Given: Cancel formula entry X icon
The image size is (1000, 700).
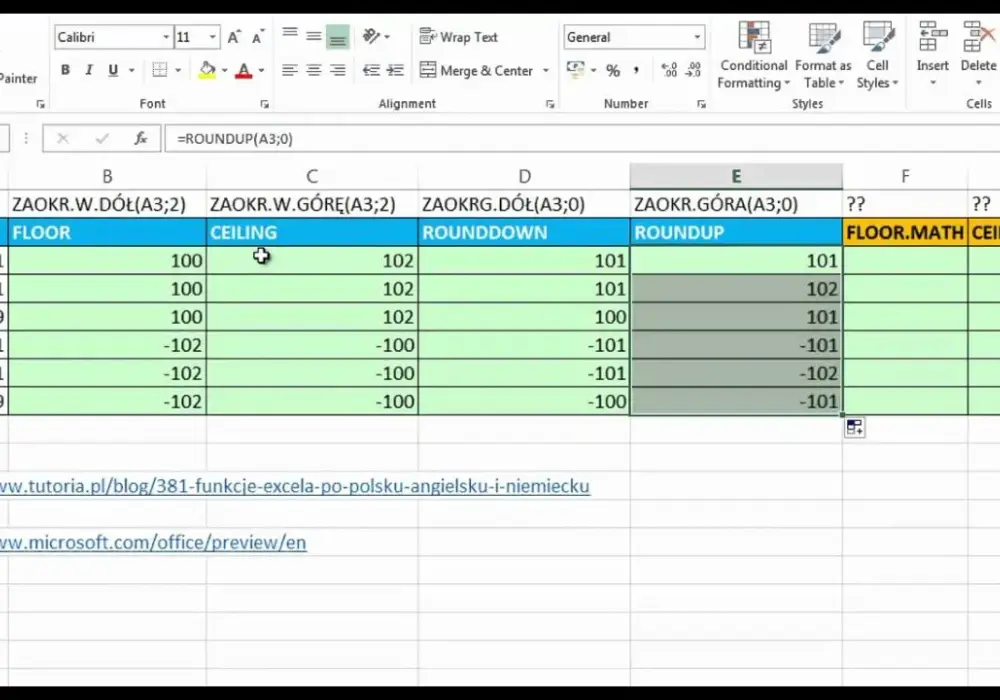Looking at the screenshot, I should click(x=62, y=138).
